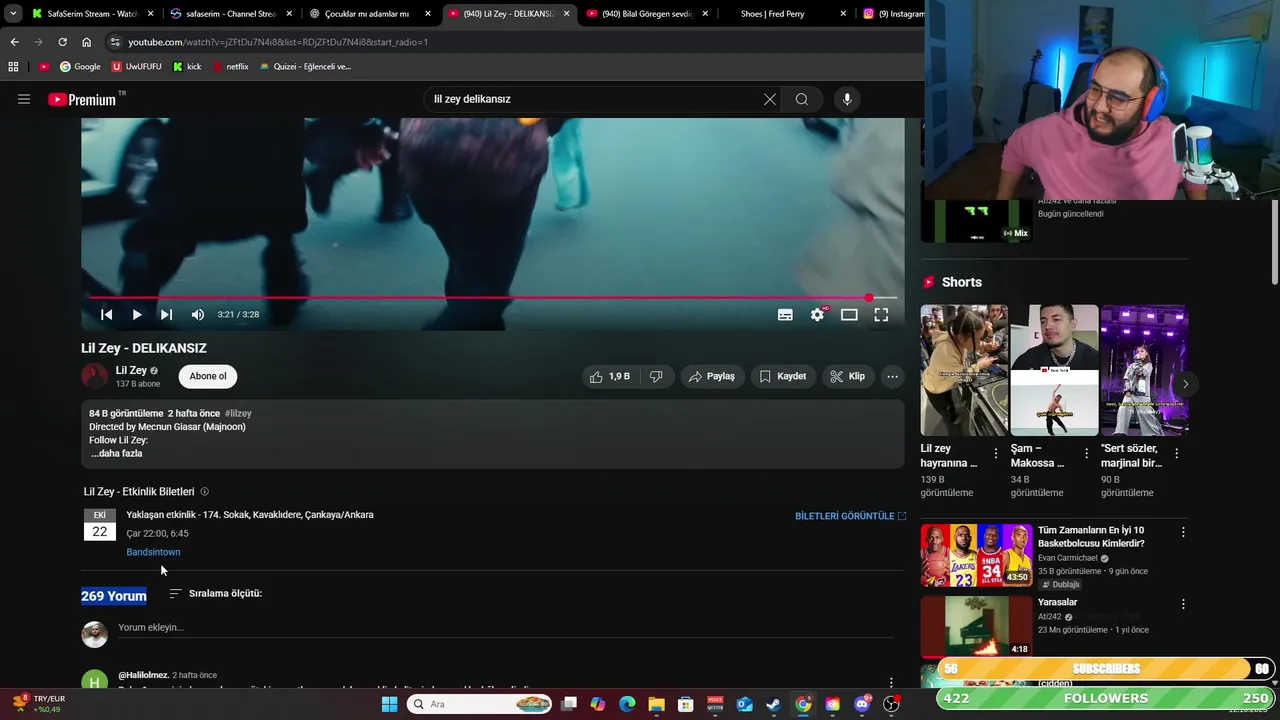Open the Bandsintown link
Viewport: 1280px width, 720px height.
click(153, 552)
